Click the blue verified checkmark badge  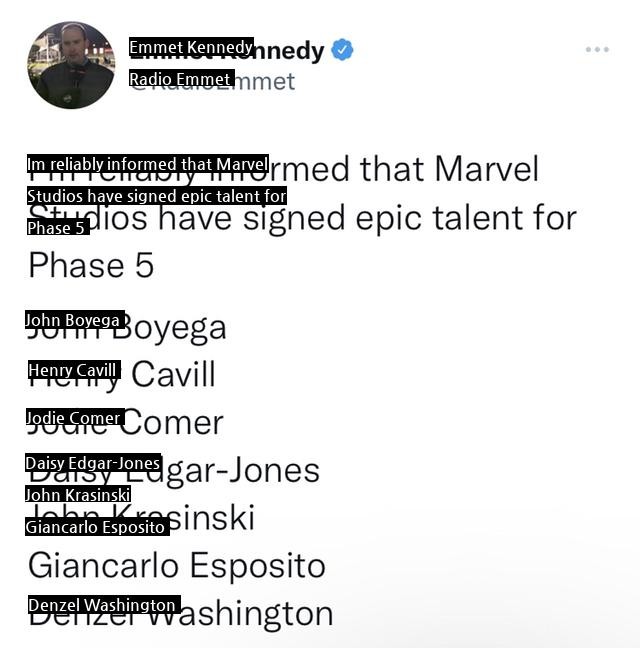(x=342, y=50)
